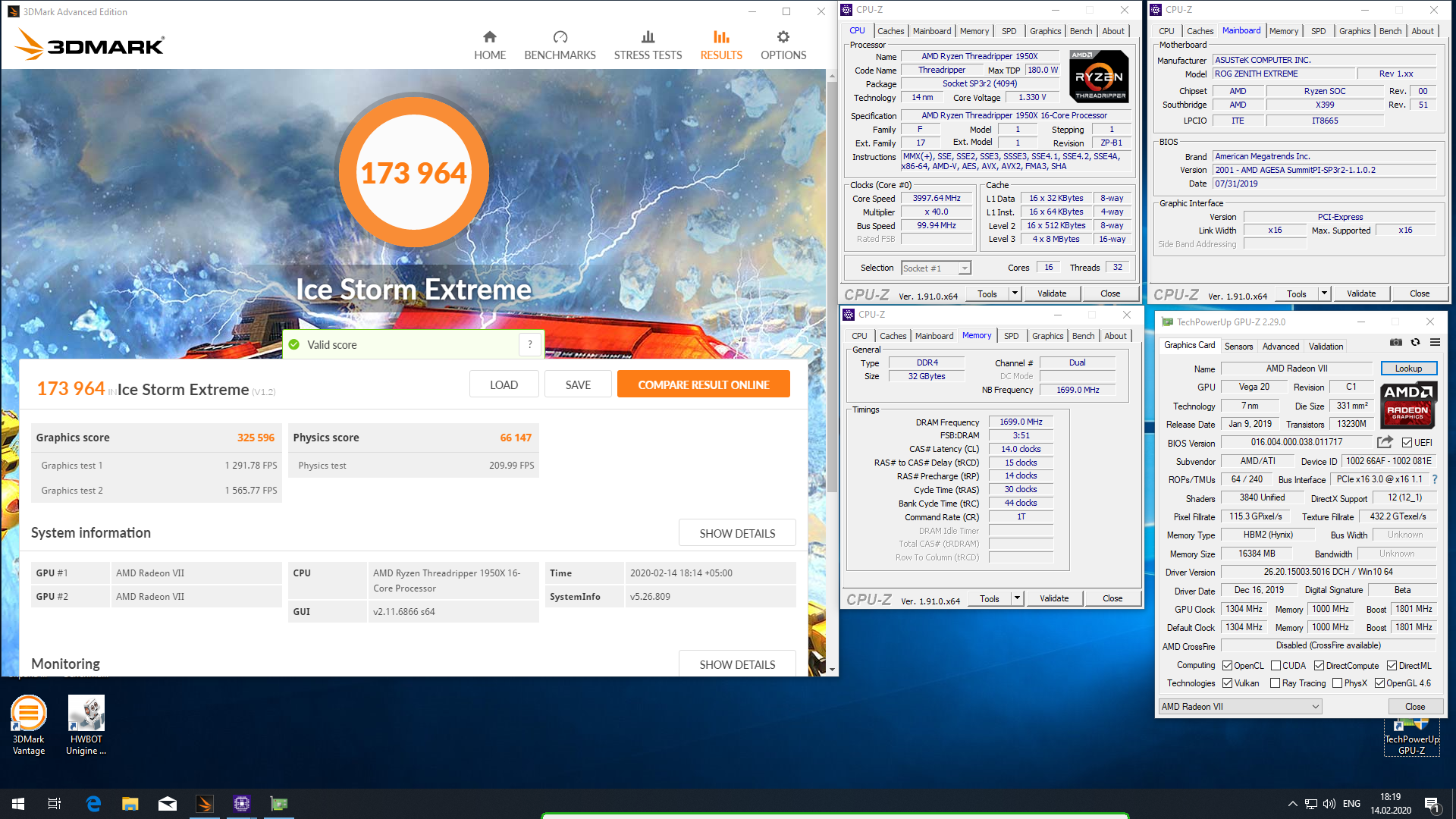Image resolution: width=1456 pixels, height=819 pixels.
Task: Open the Windows Start menu
Action: tap(18, 804)
